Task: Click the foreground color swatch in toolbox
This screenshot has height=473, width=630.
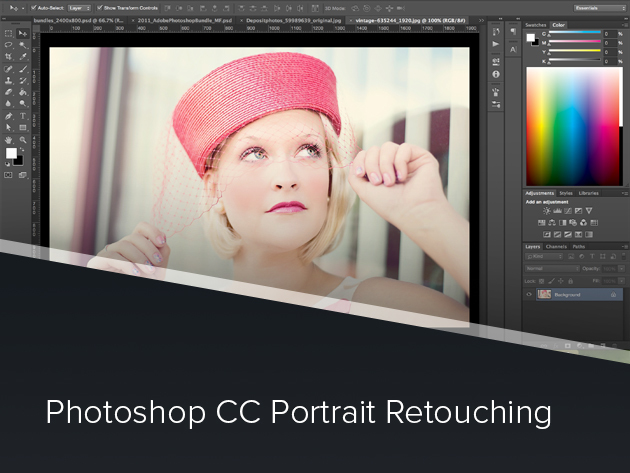Action: coord(11,153)
